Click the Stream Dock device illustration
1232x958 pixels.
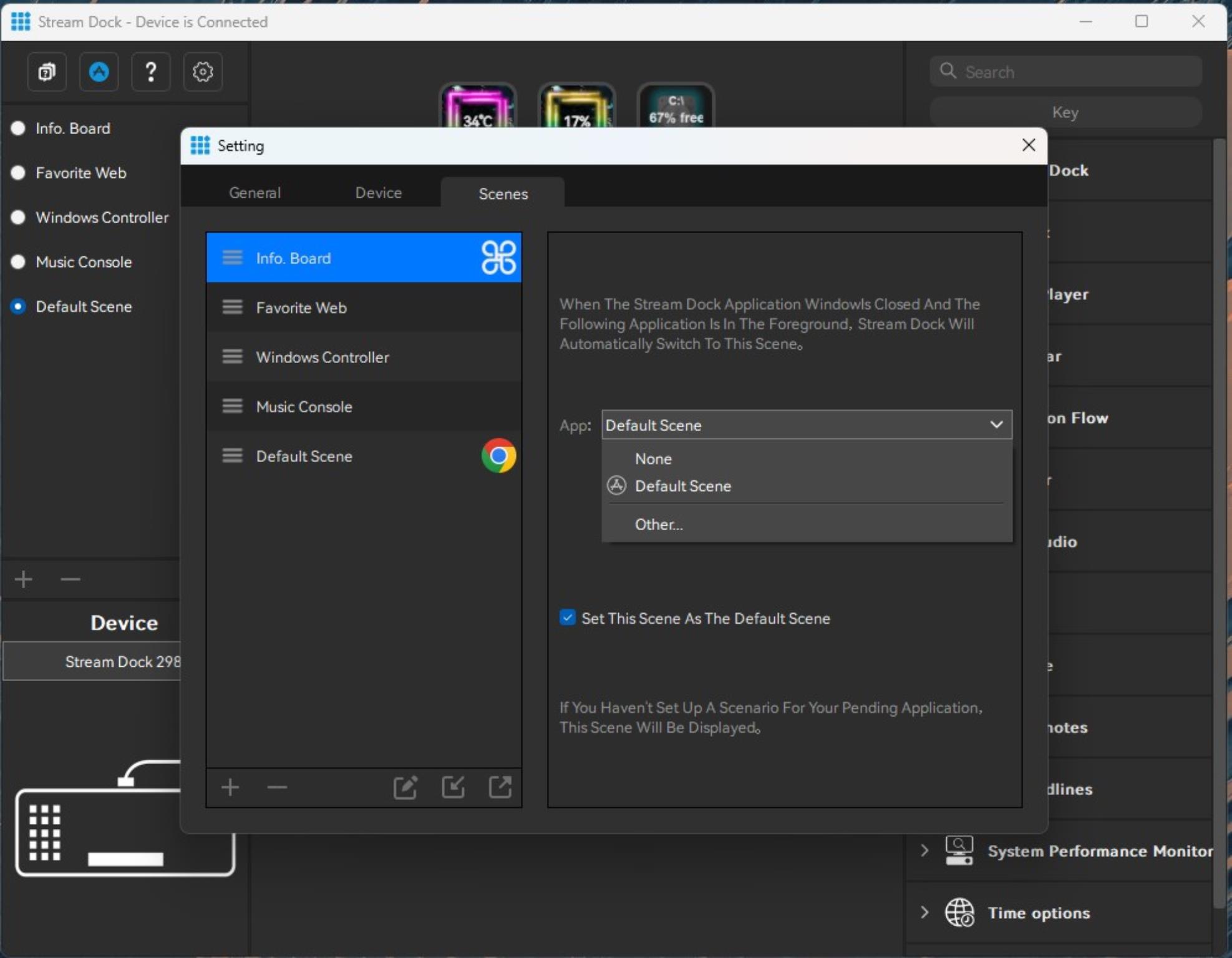tap(125, 818)
